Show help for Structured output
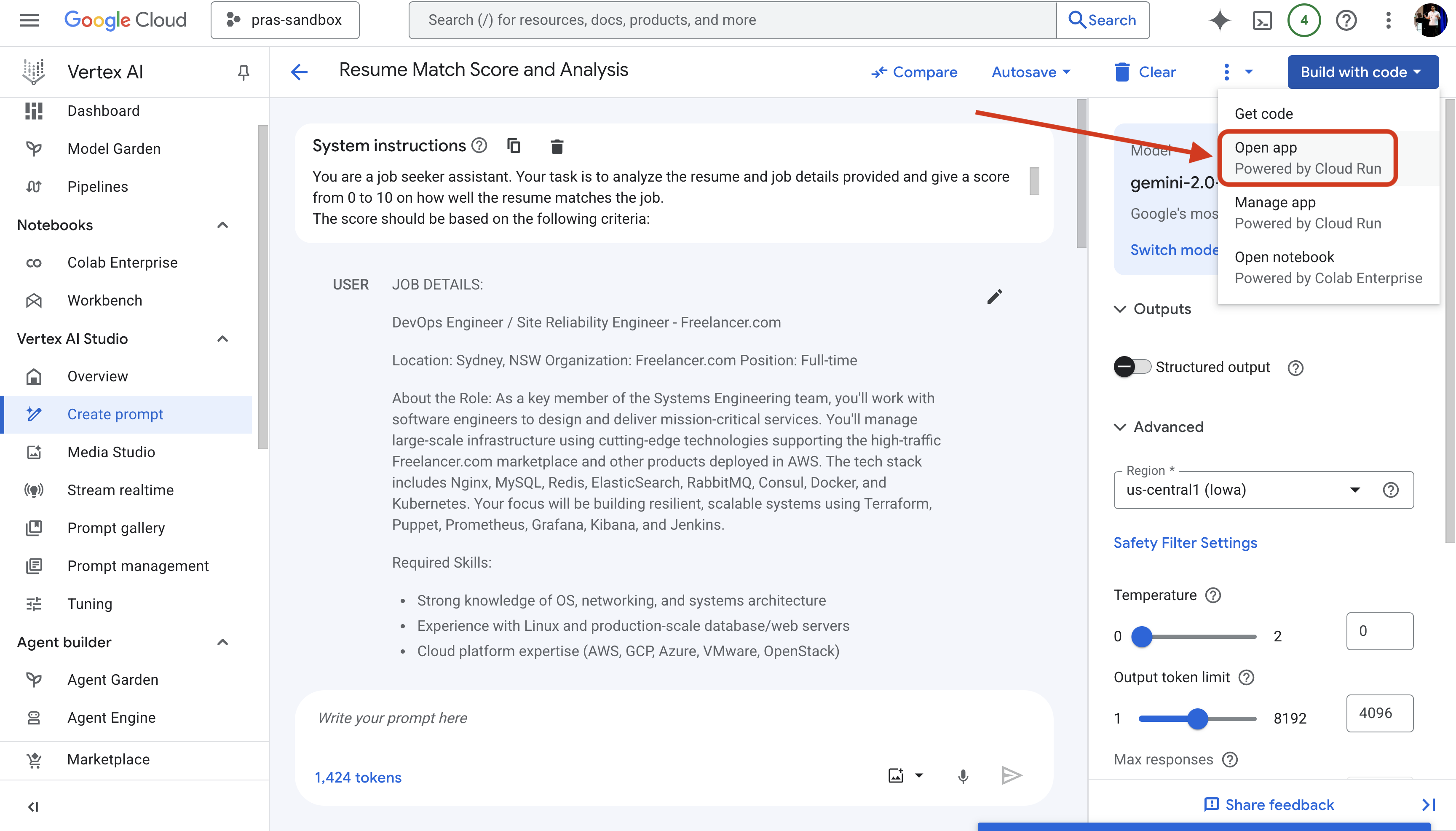The image size is (1456, 831). [x=1295, y=368]
